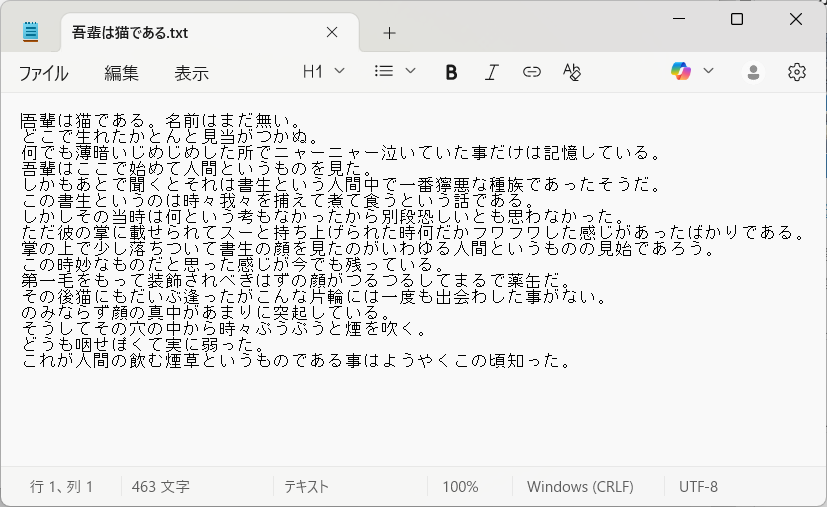Click the Notepad app icon
This screenshot has height=507, width=827.
pos(31,32)
